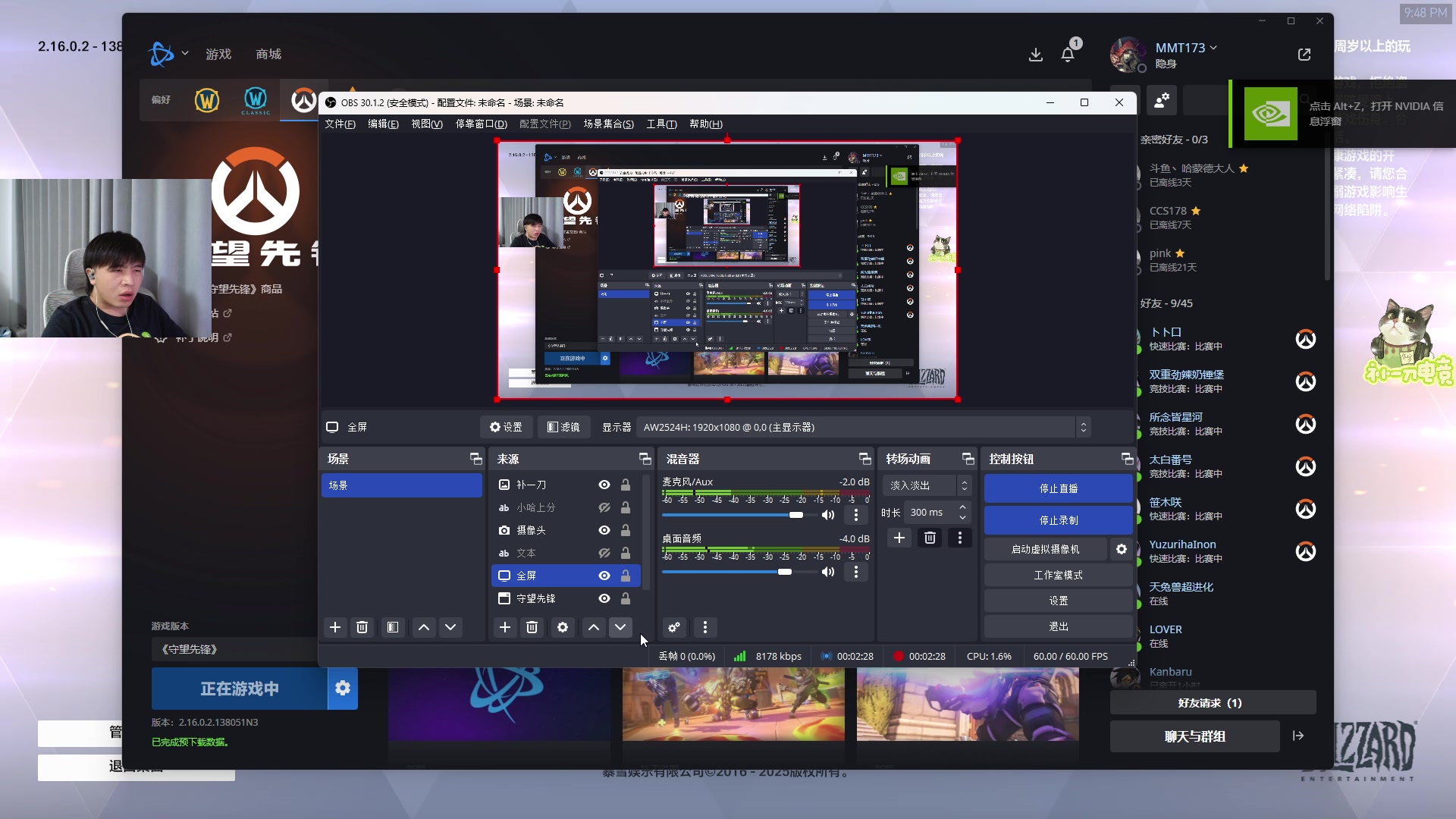Delete selected scene with trash icon
1456x819 pixels.
coord(362,627)
